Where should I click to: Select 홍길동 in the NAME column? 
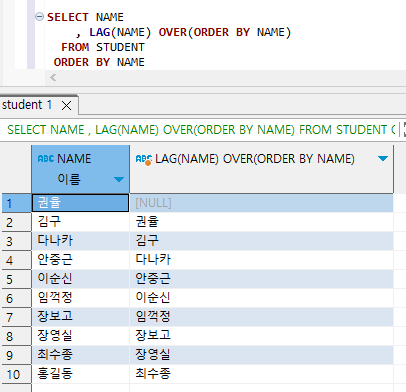point(80,374)
